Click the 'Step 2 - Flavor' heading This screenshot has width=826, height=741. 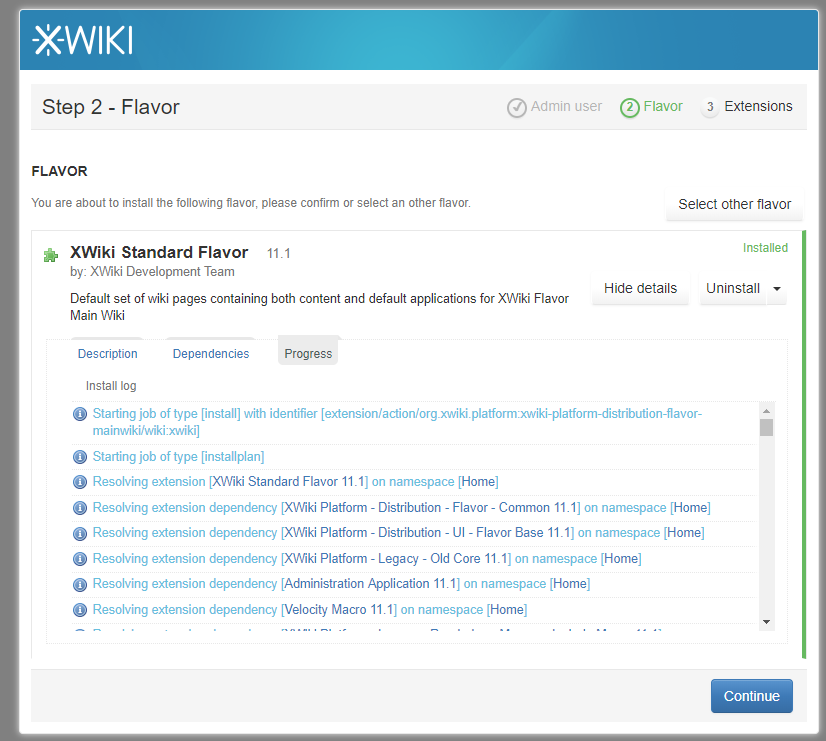pyautogui.click(x=111, y=107)
